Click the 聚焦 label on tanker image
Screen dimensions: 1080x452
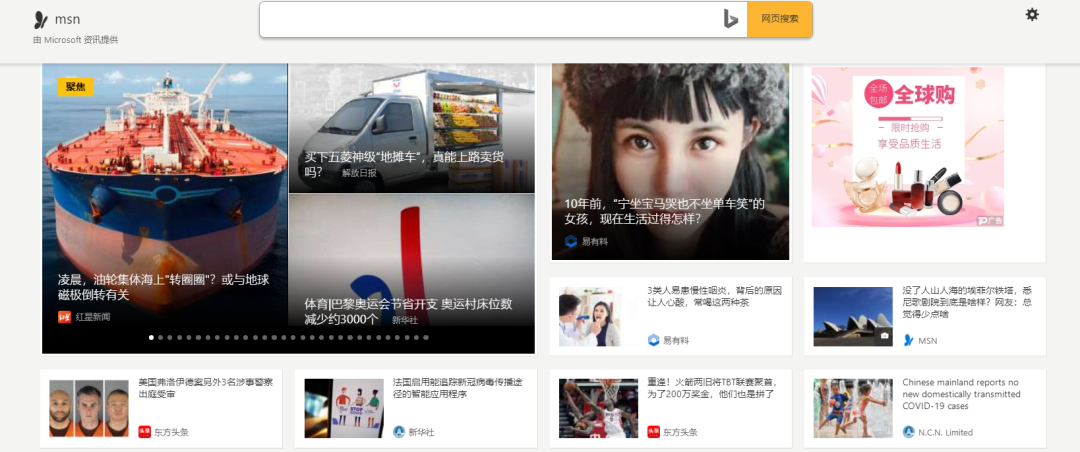[x=75, y=87]
